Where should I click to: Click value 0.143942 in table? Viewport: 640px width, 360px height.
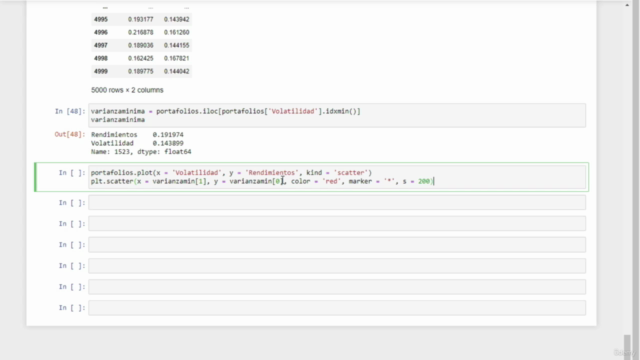[176, 19]
